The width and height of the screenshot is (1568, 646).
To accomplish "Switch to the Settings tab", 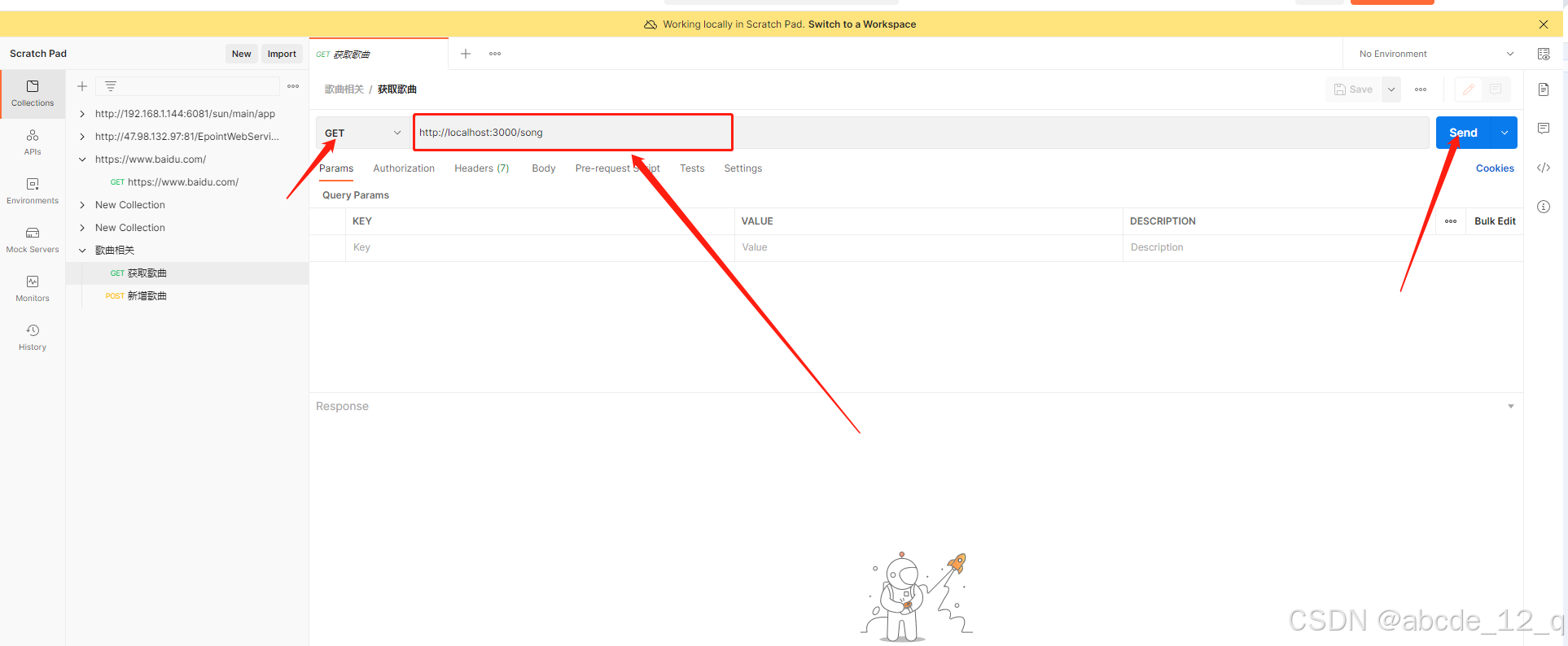I will pos(743,168).
